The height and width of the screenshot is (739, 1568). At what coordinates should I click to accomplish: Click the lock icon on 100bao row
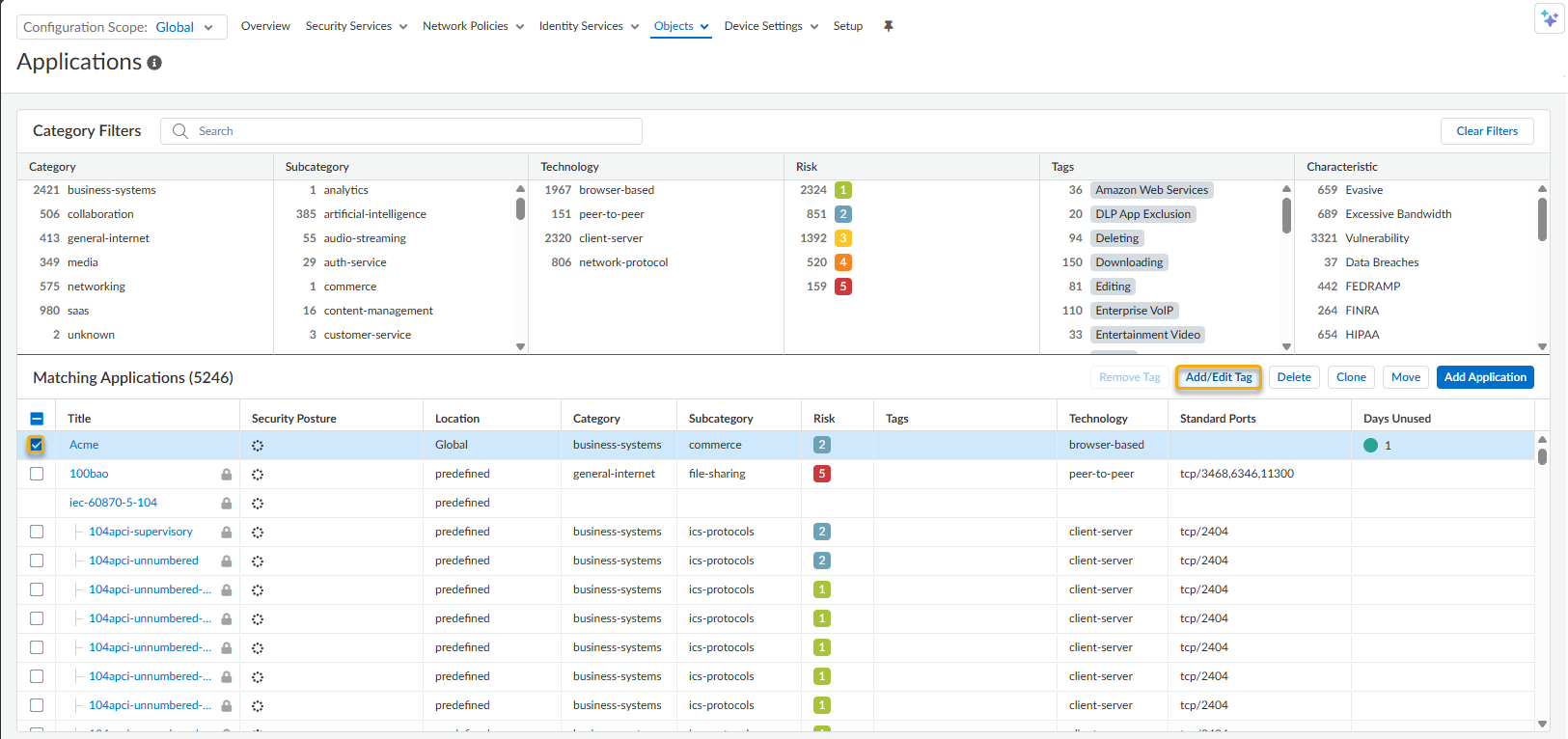[x=226, y=474]
